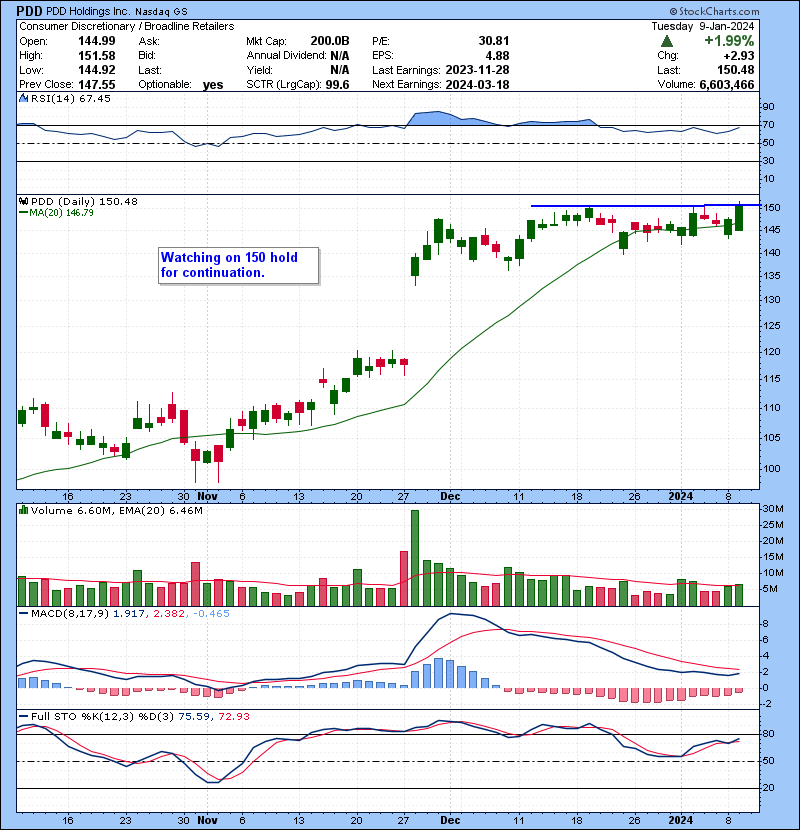Screen dimensions: 800x830
Task: Click the Consumer Discretionary / Broadline Retailers text
Action: coord(126,26)
